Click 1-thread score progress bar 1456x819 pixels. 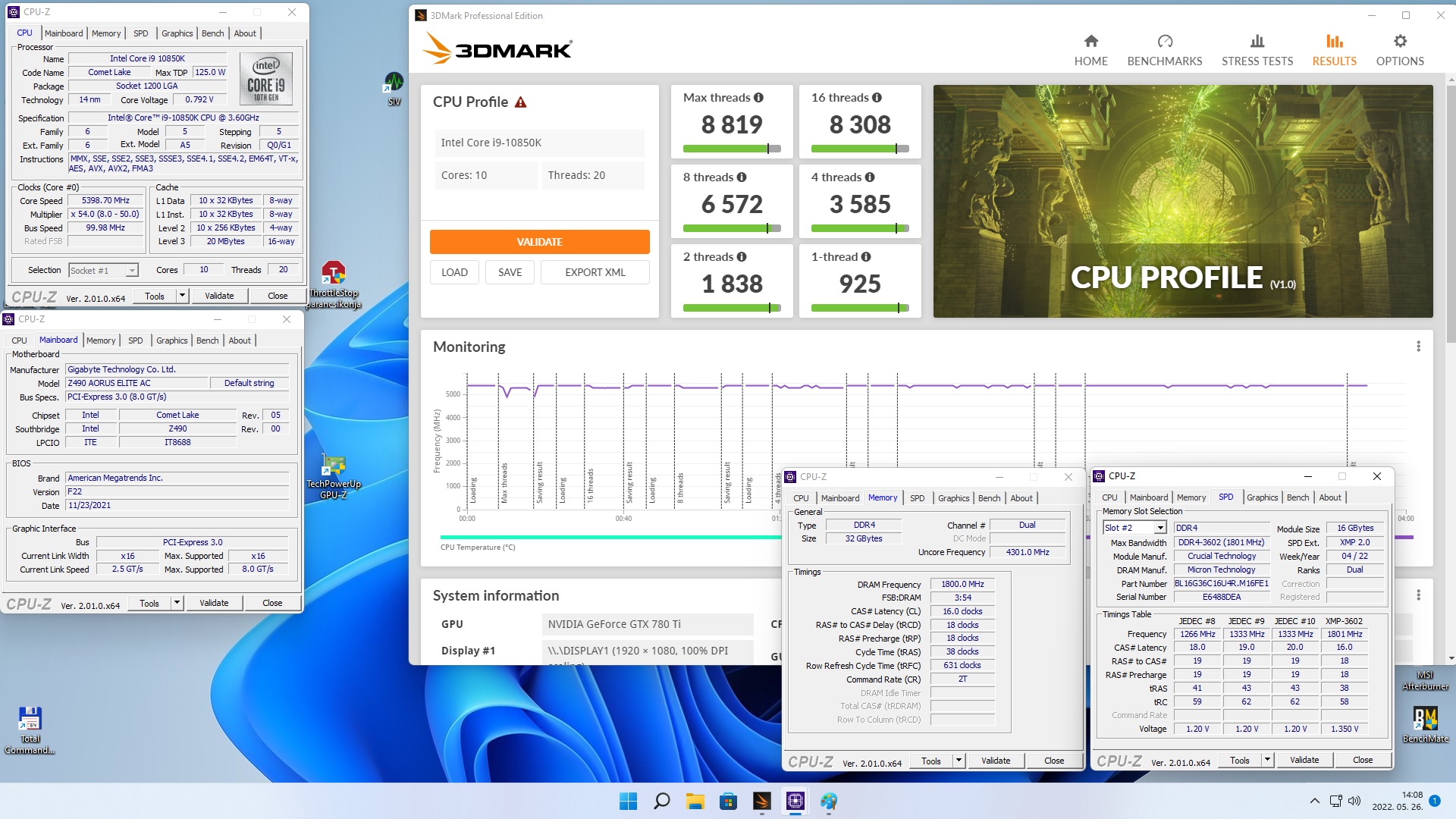[x=860, y=308]
